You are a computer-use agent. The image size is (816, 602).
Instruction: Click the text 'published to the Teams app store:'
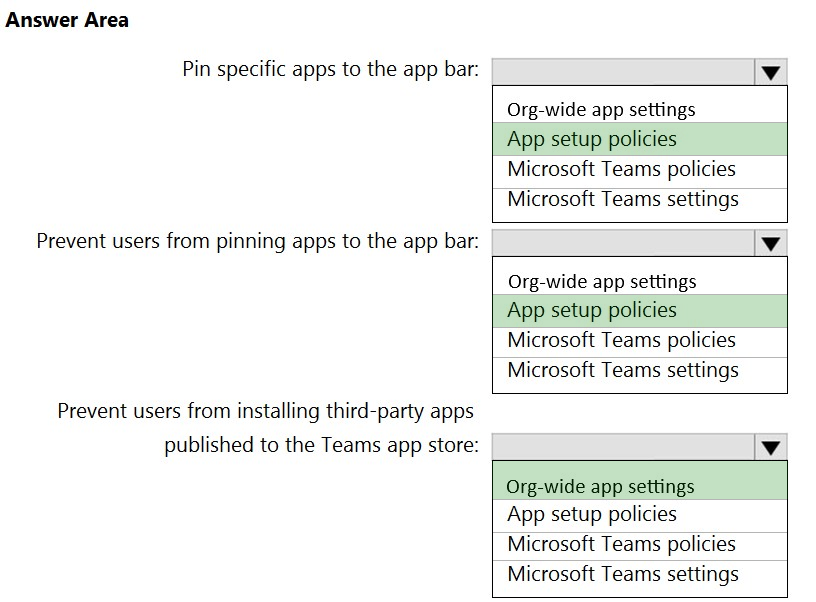pos(322,446)
